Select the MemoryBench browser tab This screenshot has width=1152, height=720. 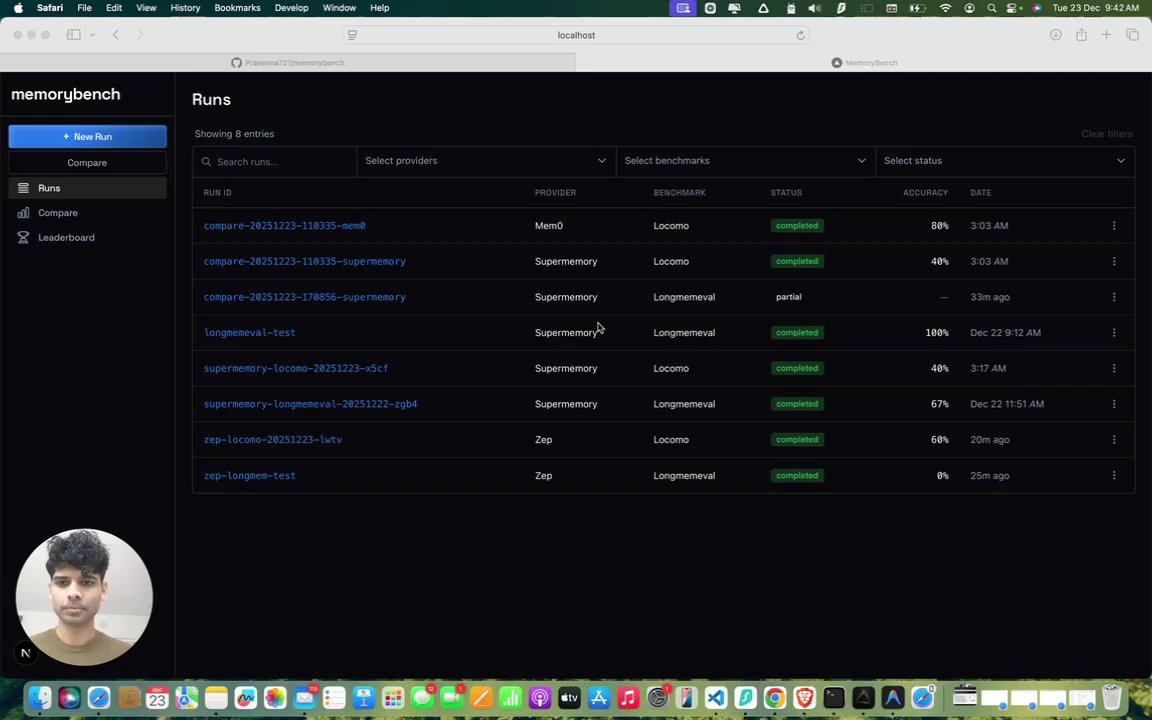click(x=864, y=62)
